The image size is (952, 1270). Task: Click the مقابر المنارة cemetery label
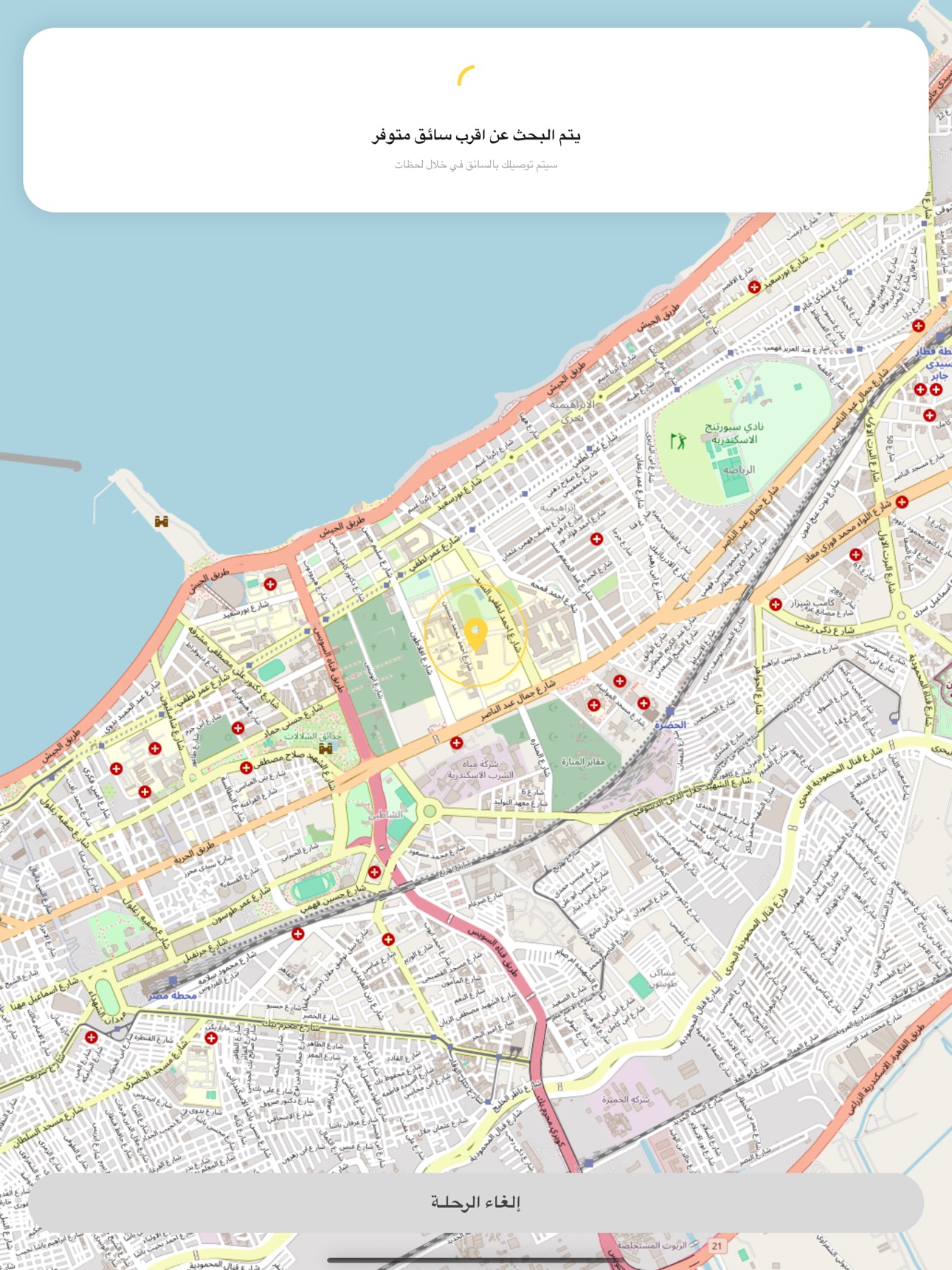(x=583, y=761)
